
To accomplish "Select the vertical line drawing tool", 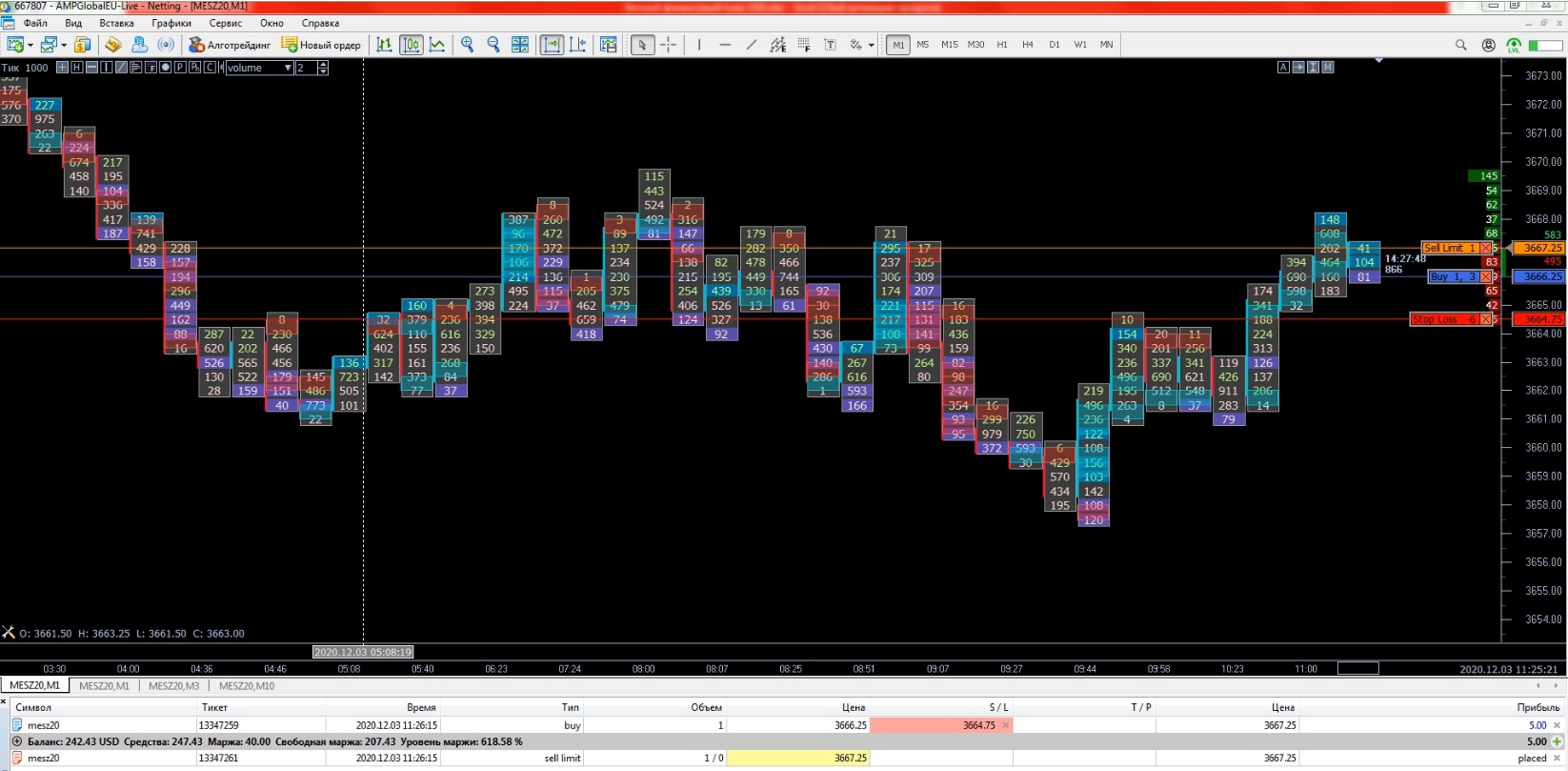I will (699, 45).
